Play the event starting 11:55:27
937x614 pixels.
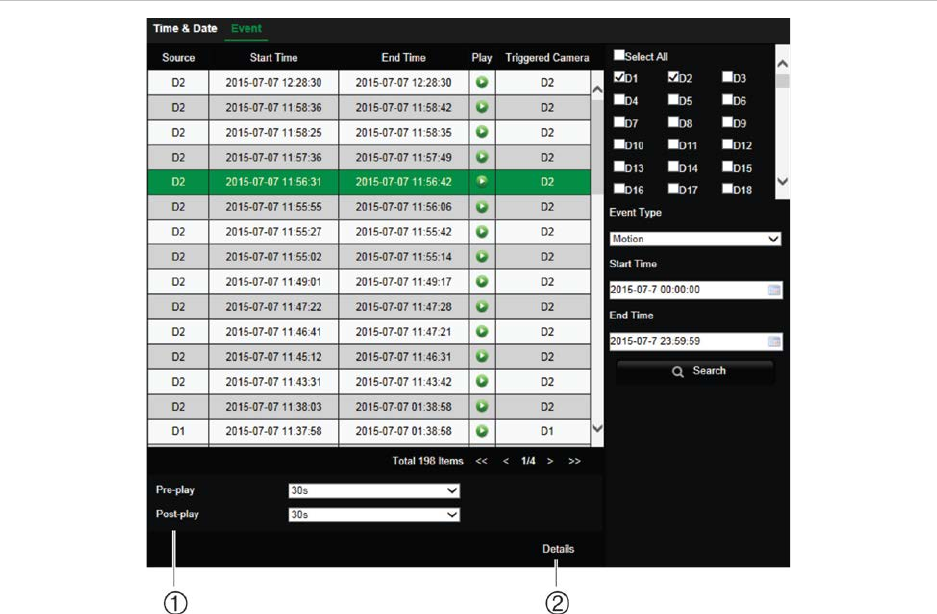482,232
